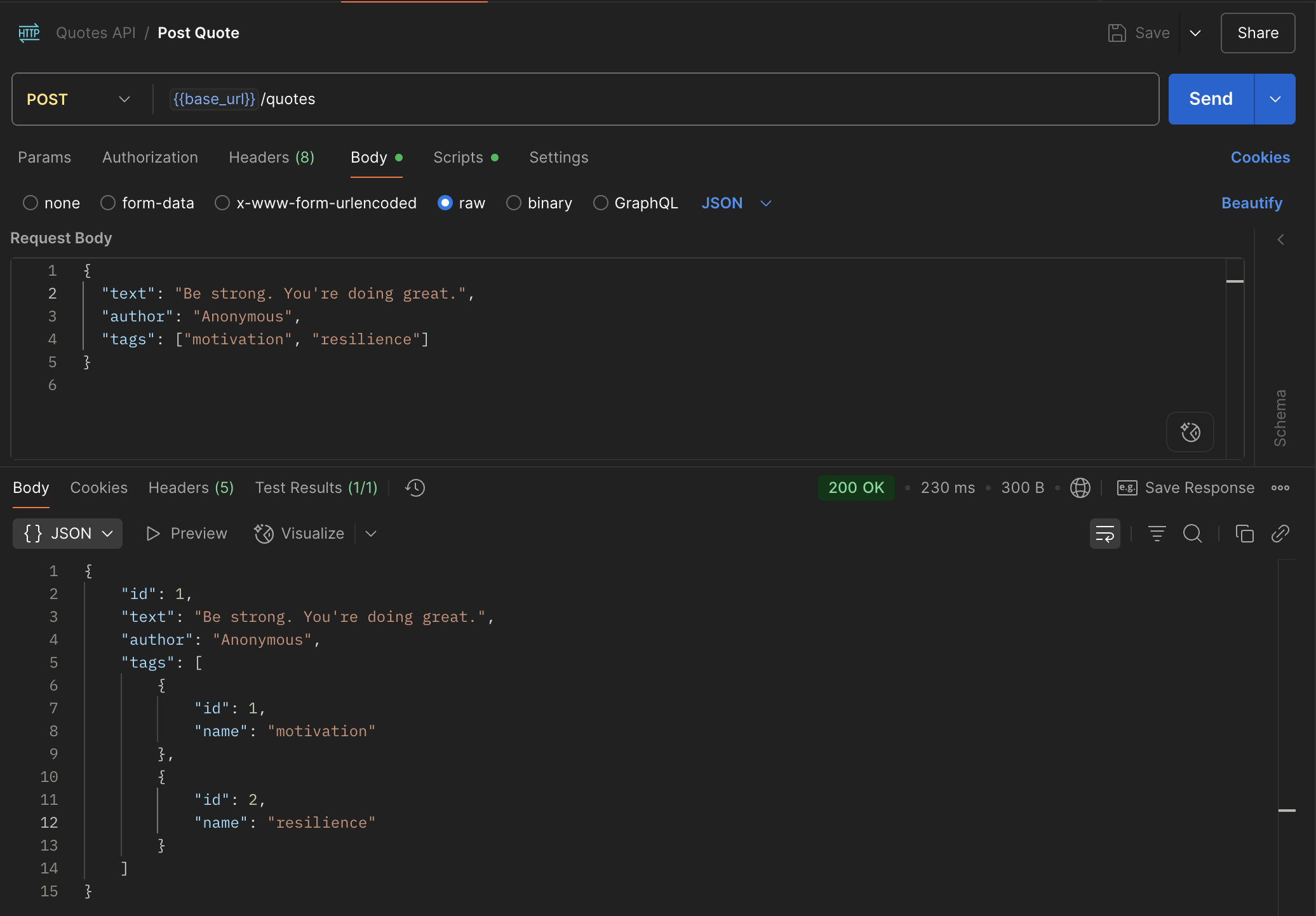Open the response more options ellipsis
The height and width of the screenshot is (916, 1316).
click(x=1280, y=488)
